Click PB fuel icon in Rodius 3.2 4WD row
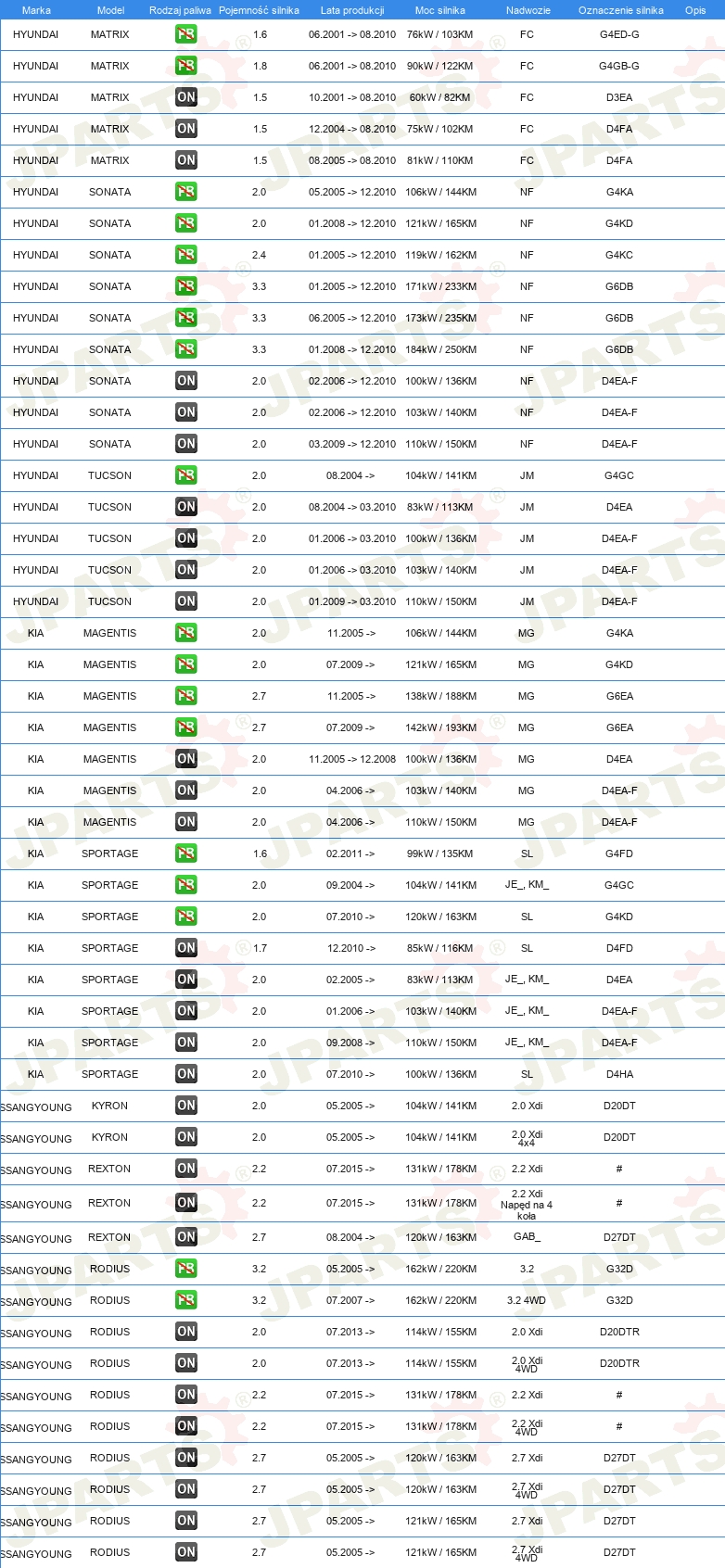The width and height of the screenshot is (725, 1568). click(186, 1300)
